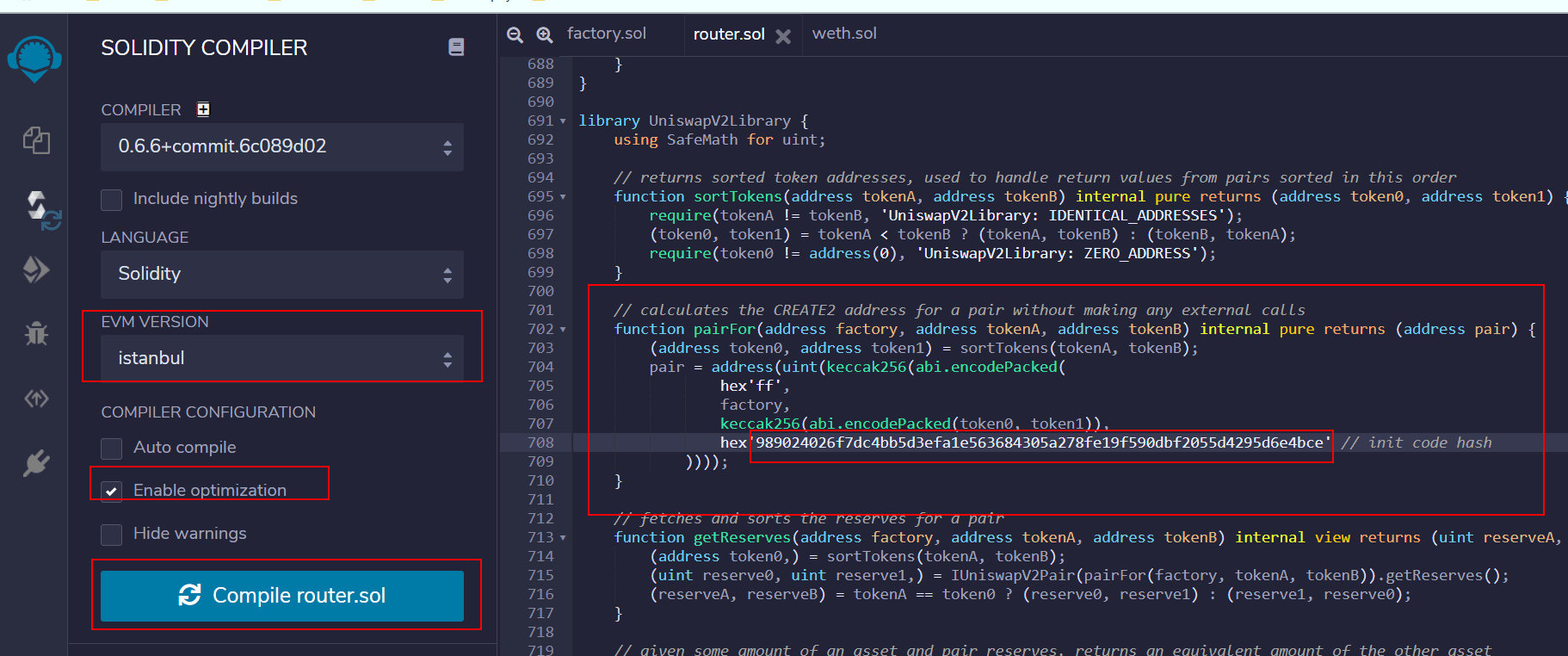Open the File Explorer sidebar icon
This screenshot has width=1568, height=656.
[36, 140]
